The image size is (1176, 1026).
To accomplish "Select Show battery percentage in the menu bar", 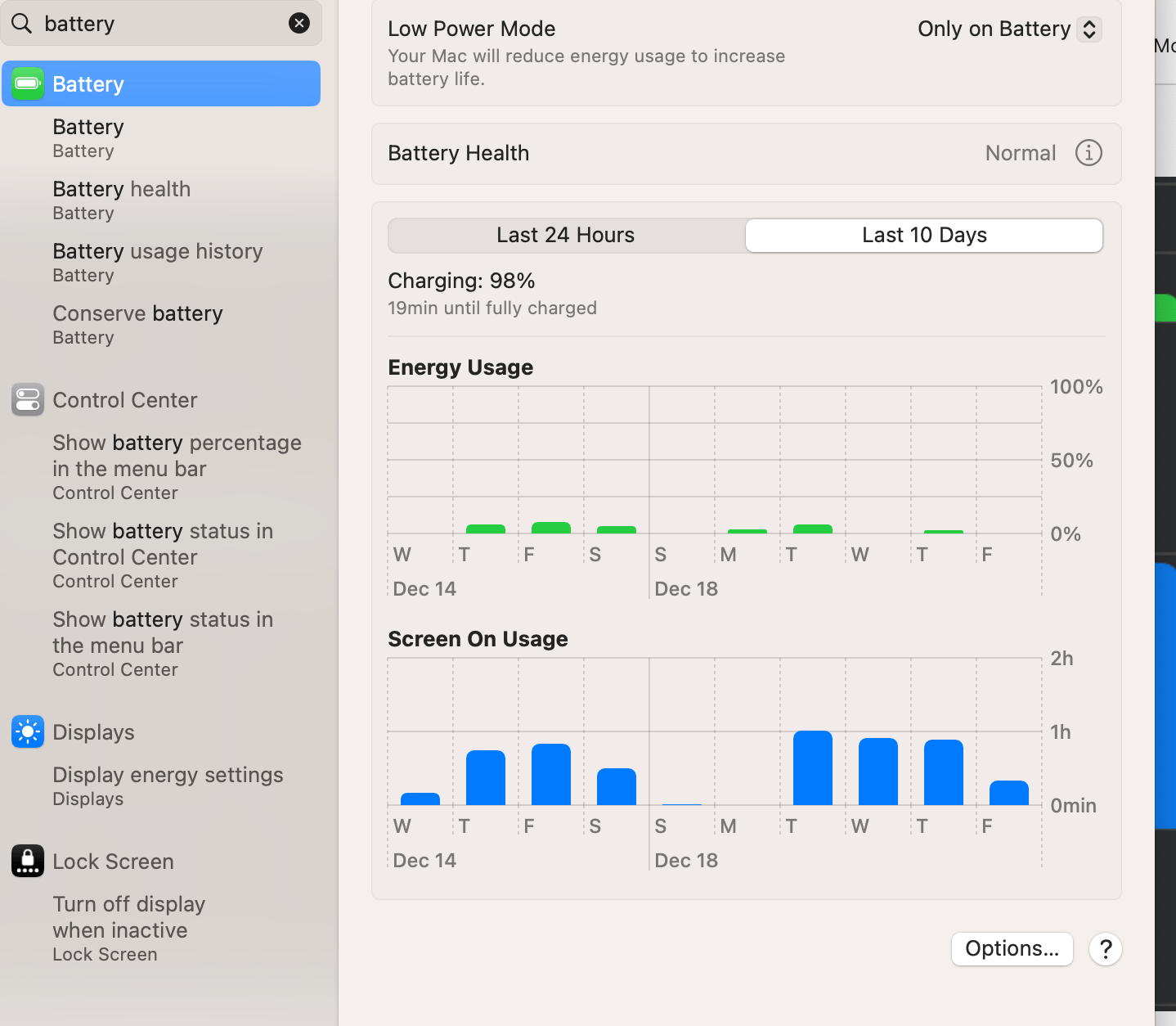I will coord(177,456).
